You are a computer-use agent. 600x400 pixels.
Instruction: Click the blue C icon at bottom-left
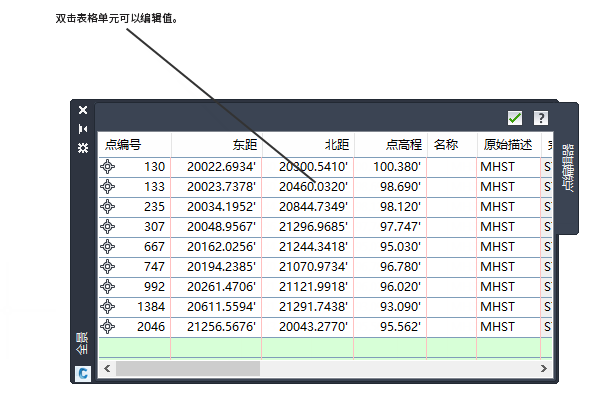tap(83, 374)
